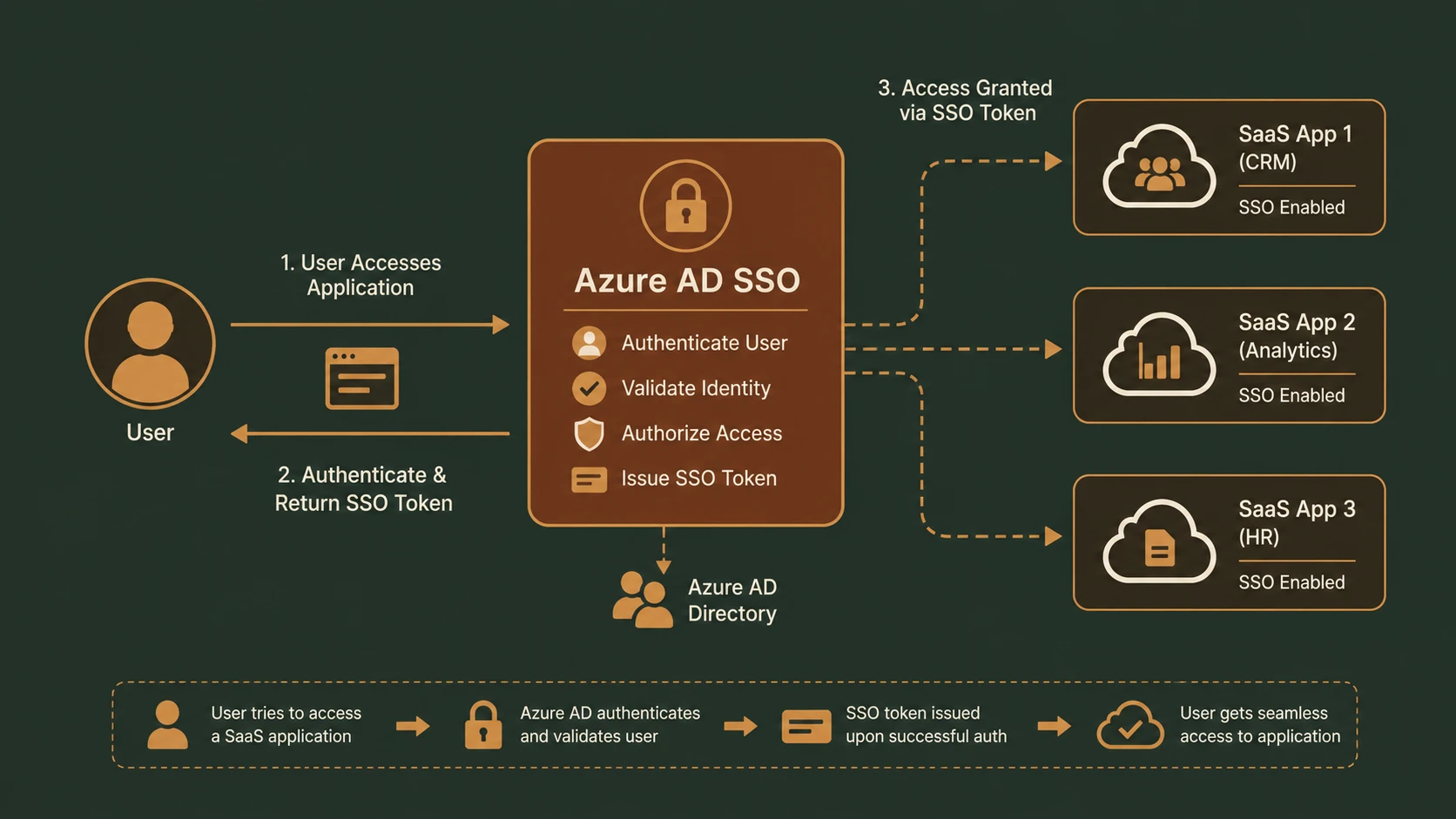Click 'User tries to access a SaaS application' text
Image resolution: width=1456 pixels, height=819 pixels.
[286, 724]
